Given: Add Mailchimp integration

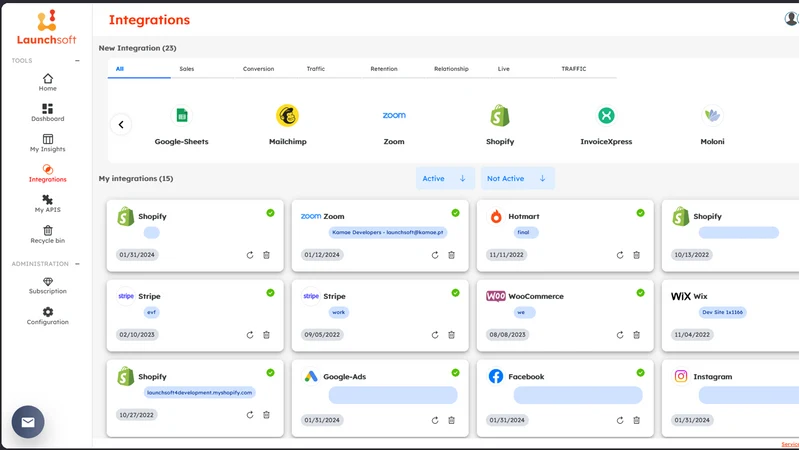Looking at the screenshot, I should coord(288,126).
